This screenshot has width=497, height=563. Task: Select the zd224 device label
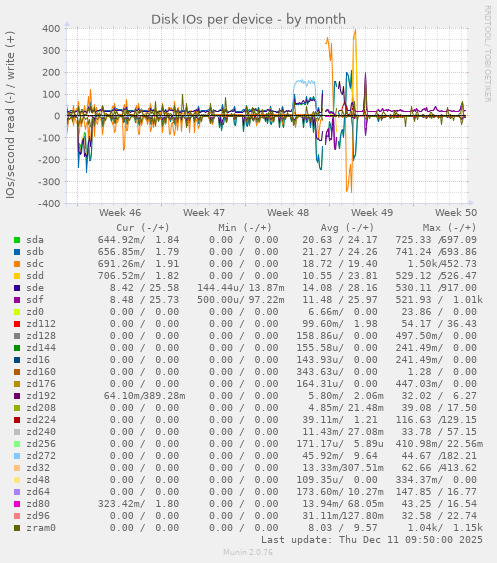41,420
